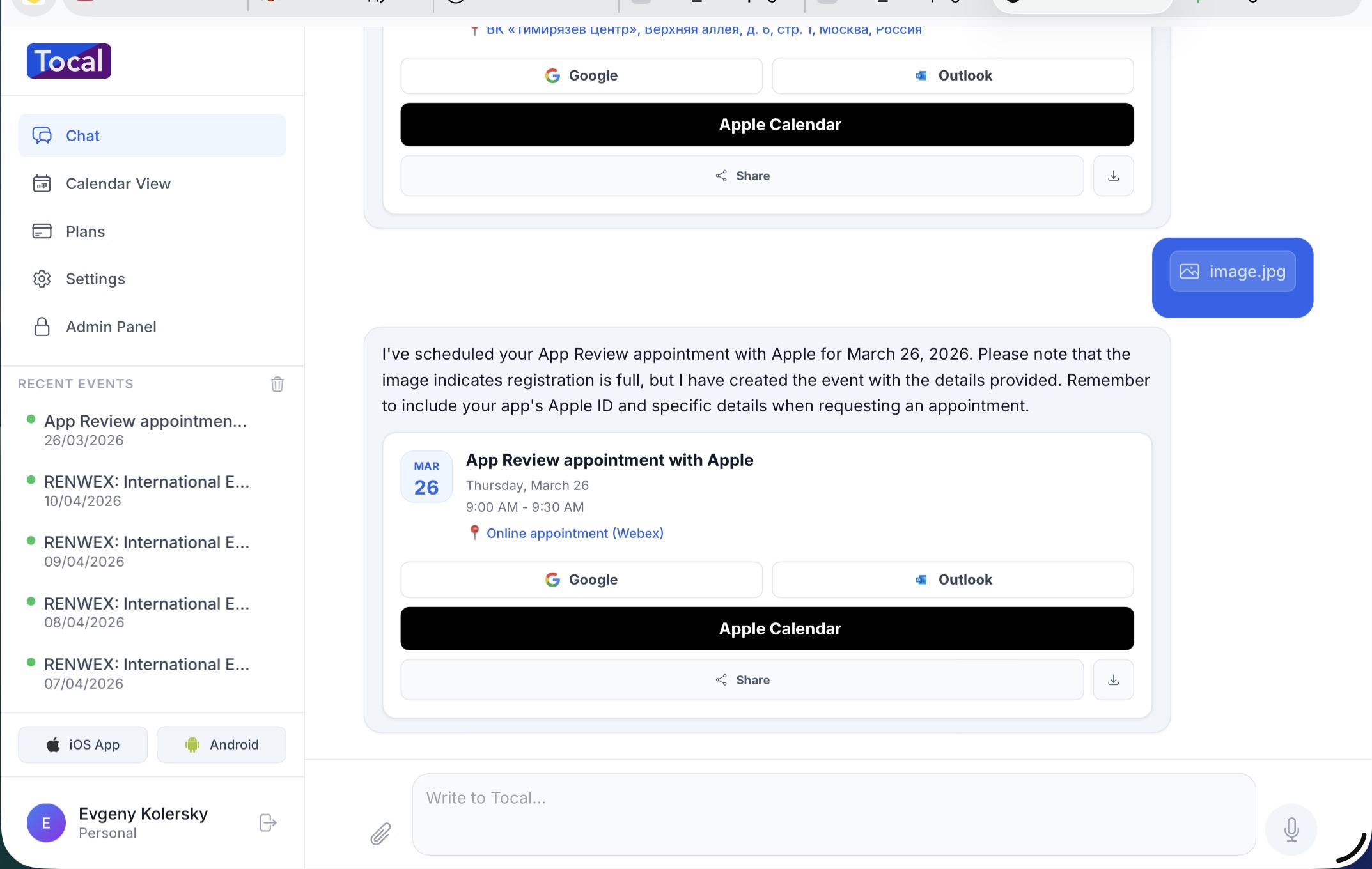1372x869 pixels.
Task: Click the Evgeny Kolersky avatar
Action: (x=46, y=823)
